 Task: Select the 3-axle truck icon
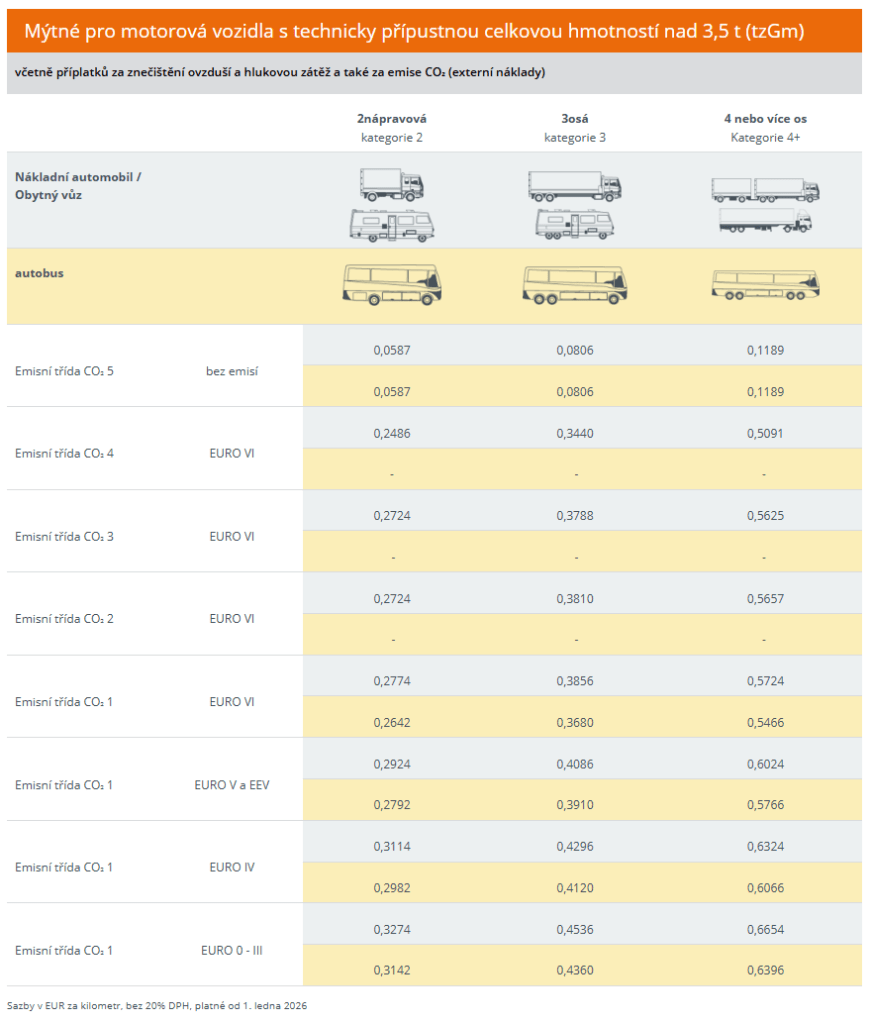pos(574,185)
